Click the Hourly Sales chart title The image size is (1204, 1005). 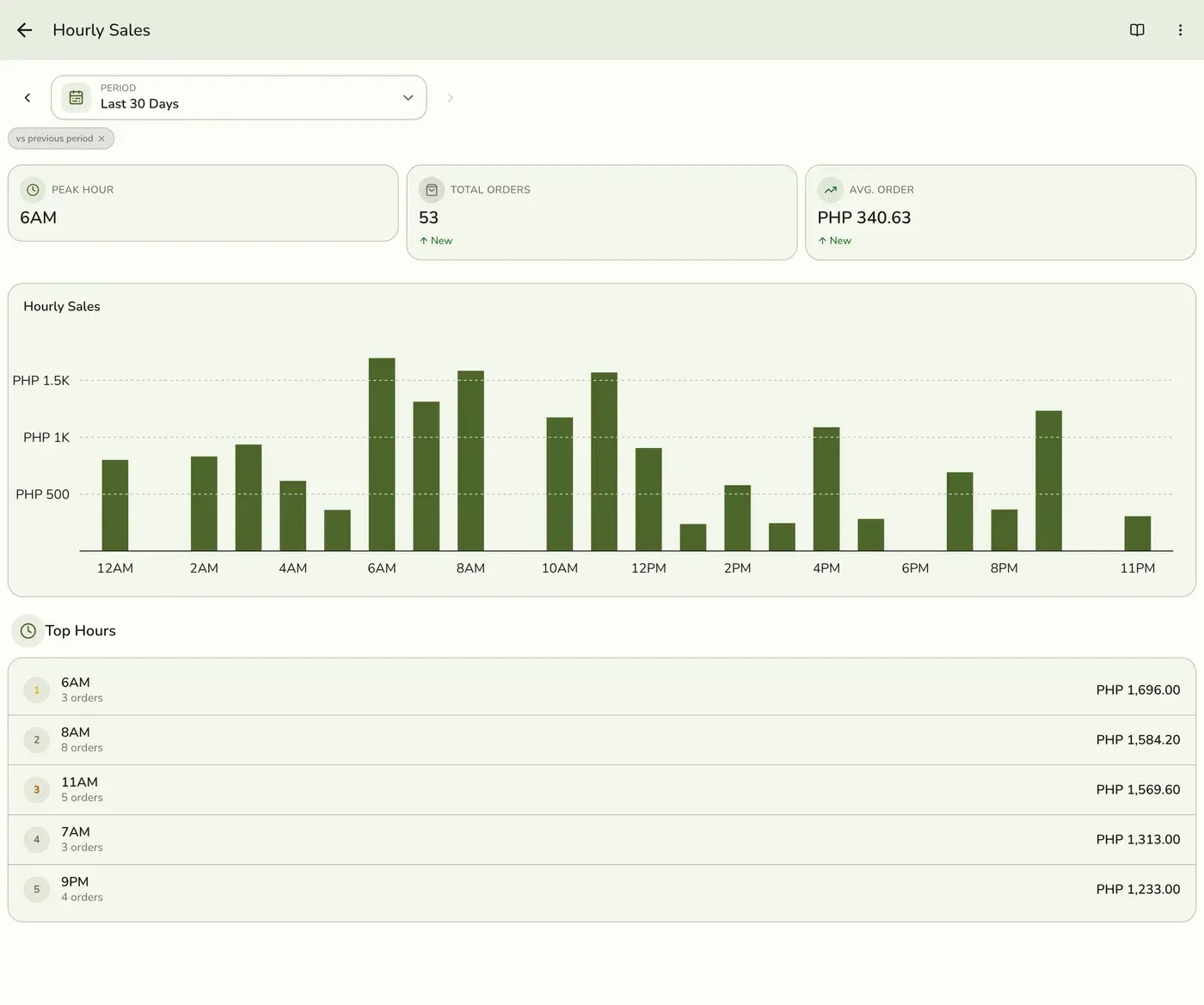pos(62,307)
